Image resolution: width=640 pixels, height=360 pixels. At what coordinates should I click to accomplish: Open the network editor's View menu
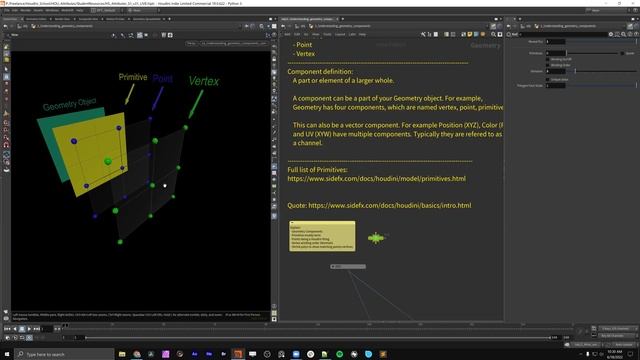[316, 34]
